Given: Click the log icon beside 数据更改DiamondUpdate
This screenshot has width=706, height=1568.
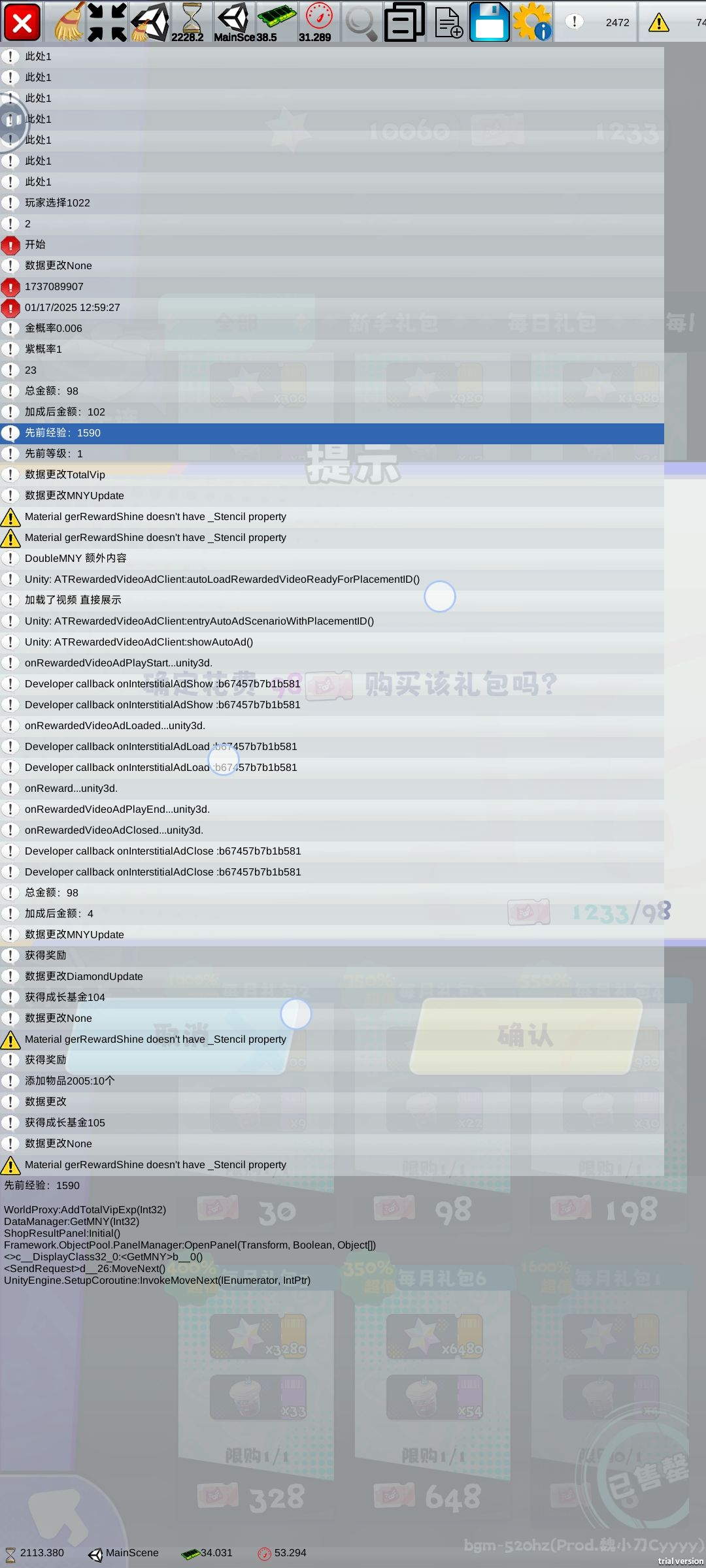Looking at the screenshot, I should 10,977.
